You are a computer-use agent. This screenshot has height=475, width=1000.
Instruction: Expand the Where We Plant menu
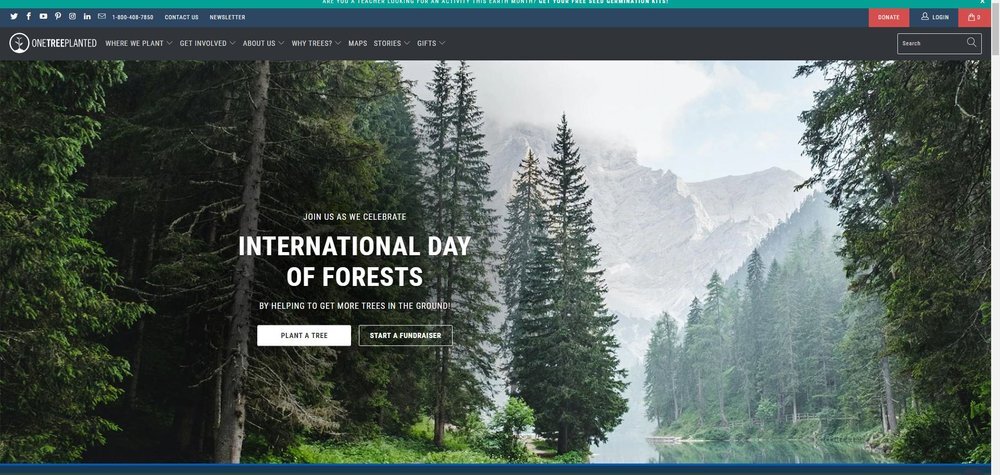pos(139,43)
